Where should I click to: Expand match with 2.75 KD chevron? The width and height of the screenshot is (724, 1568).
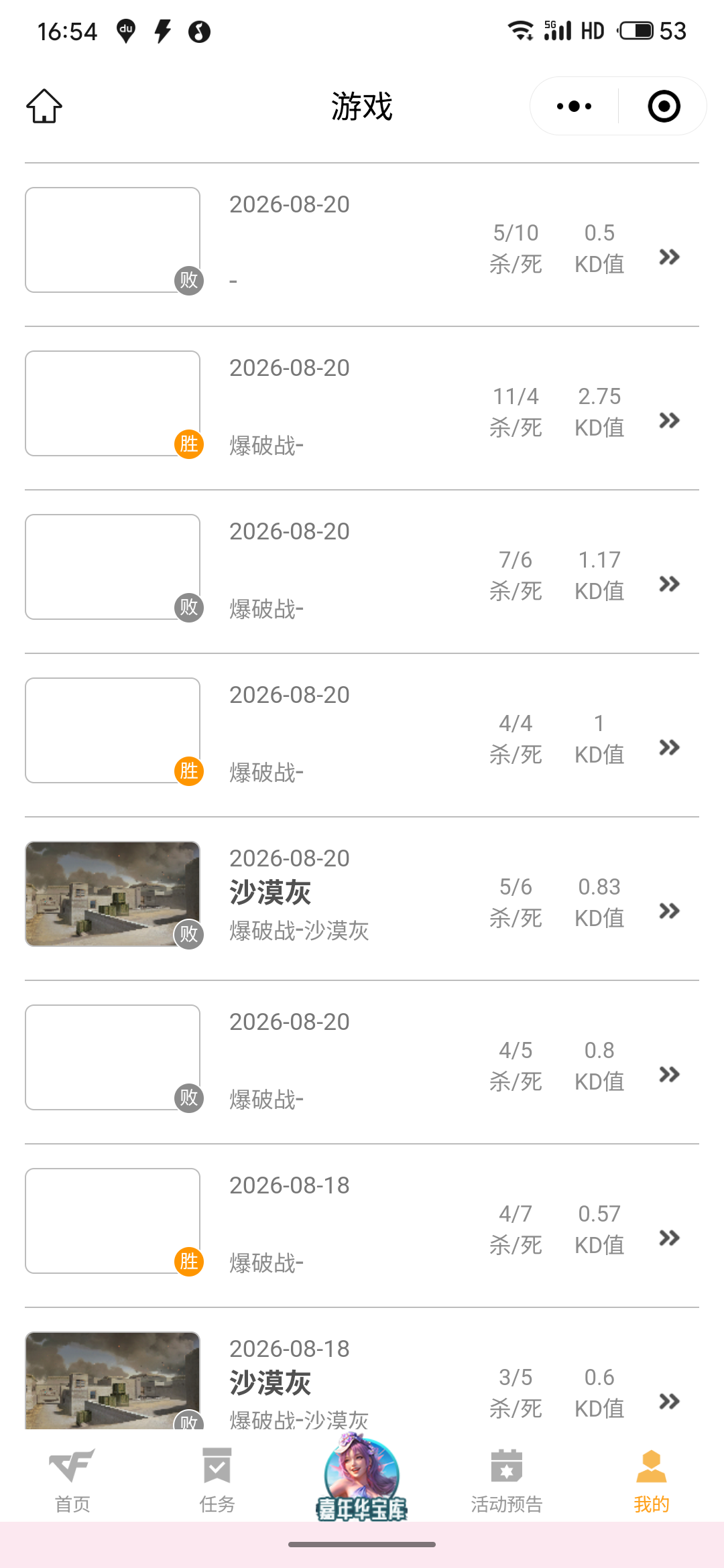click(669, 420)
